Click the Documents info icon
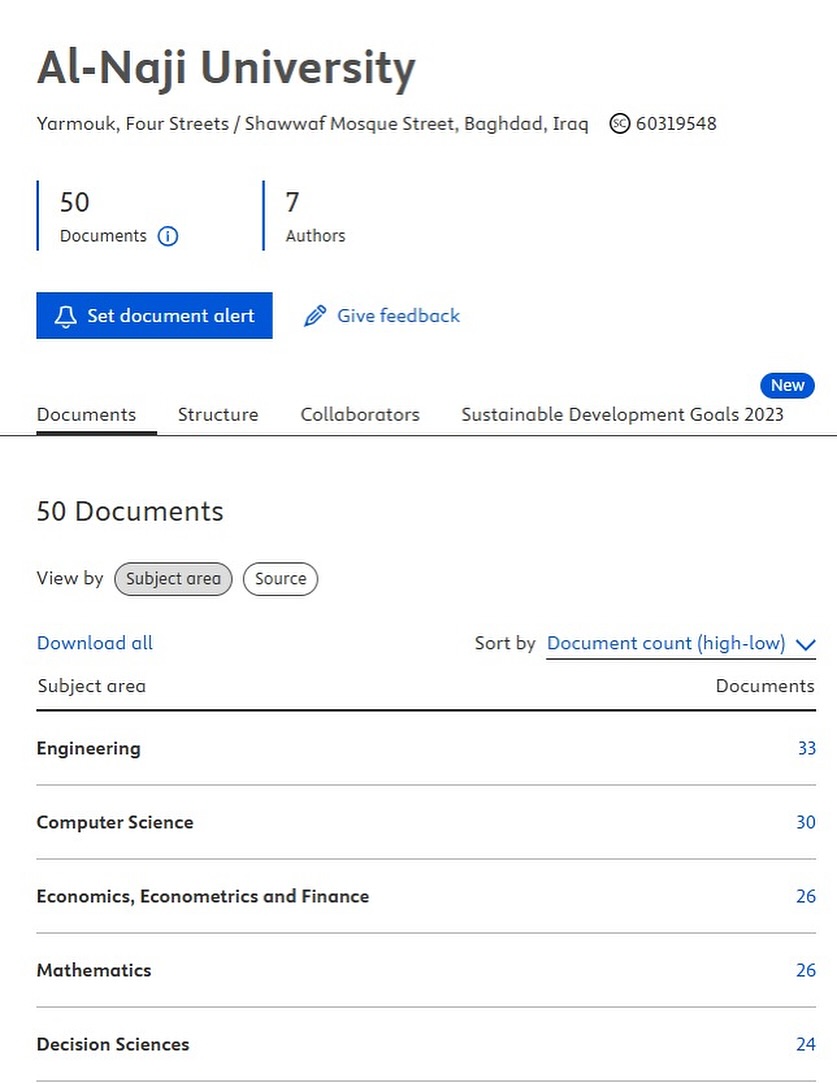The width and height of the screenshot is (837, 1083). [x=168, y=236]
